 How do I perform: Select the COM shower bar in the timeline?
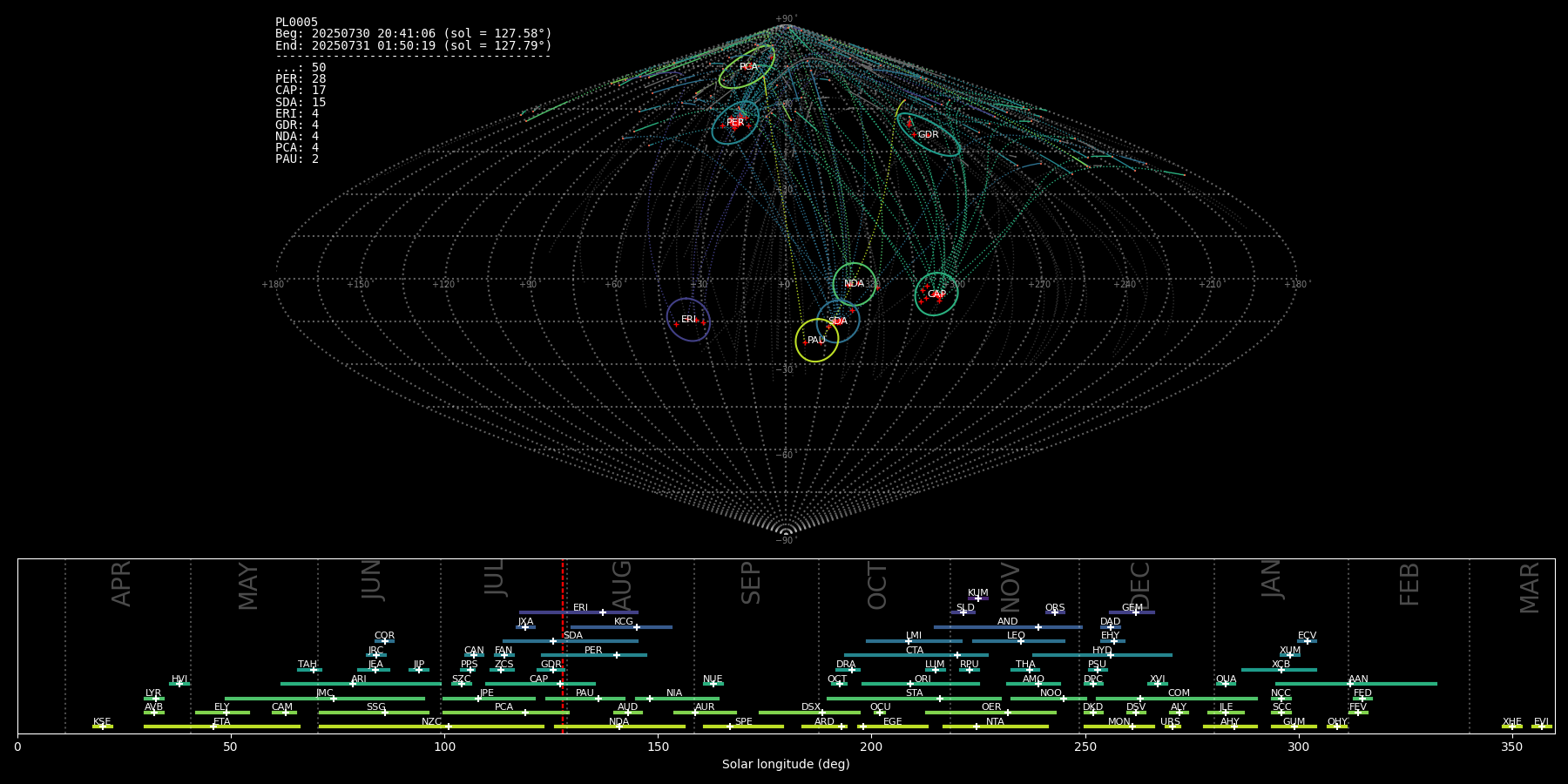point(1177,698)
